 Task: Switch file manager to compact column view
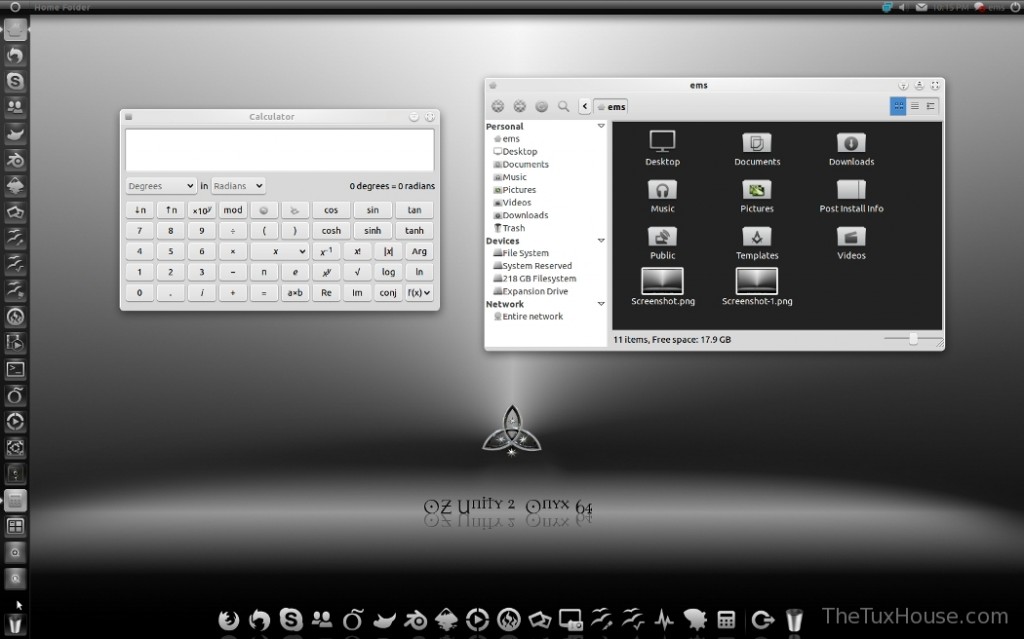(930, 106)
